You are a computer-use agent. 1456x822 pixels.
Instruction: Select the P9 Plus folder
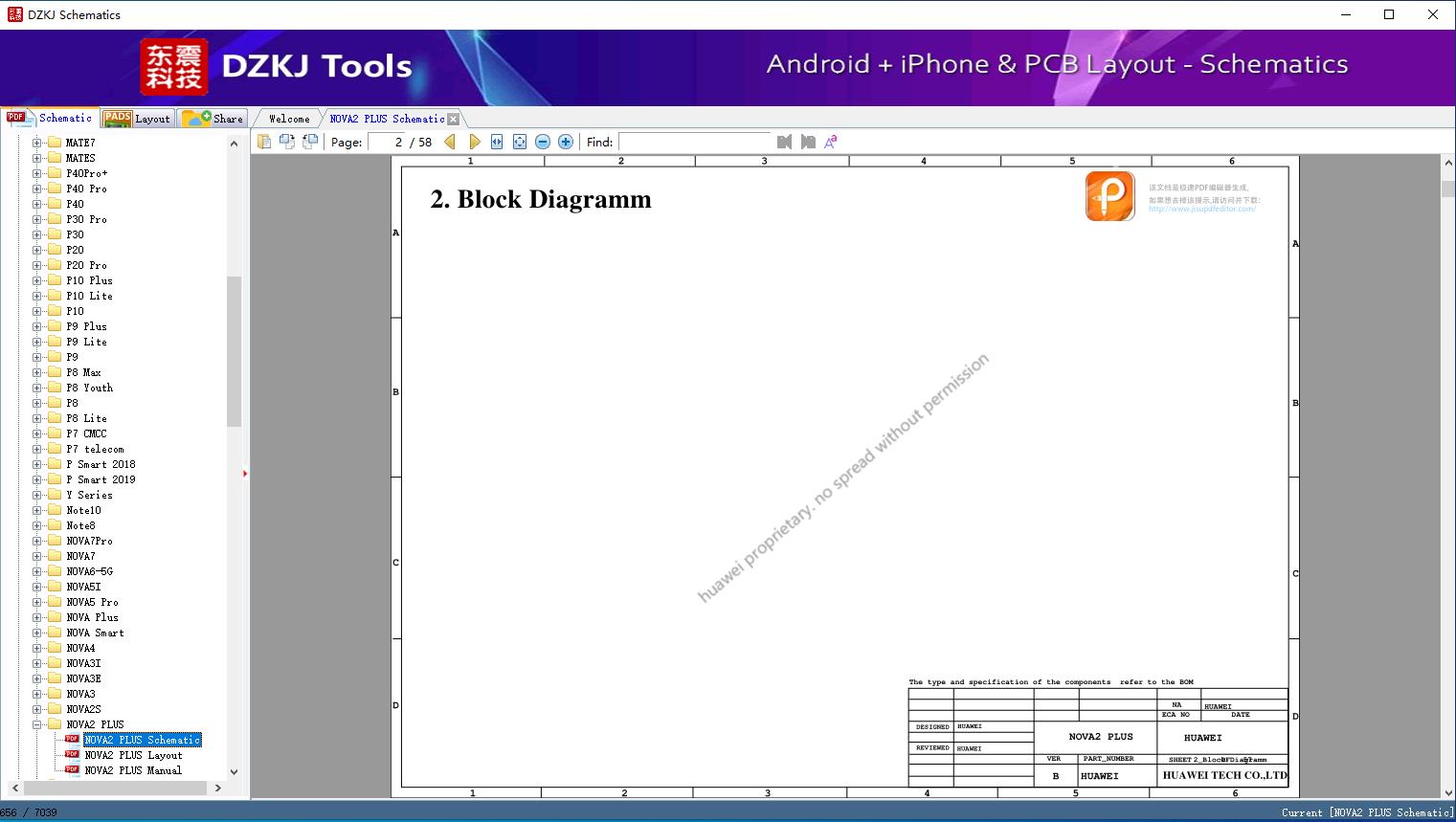click(x=86, y=326)
